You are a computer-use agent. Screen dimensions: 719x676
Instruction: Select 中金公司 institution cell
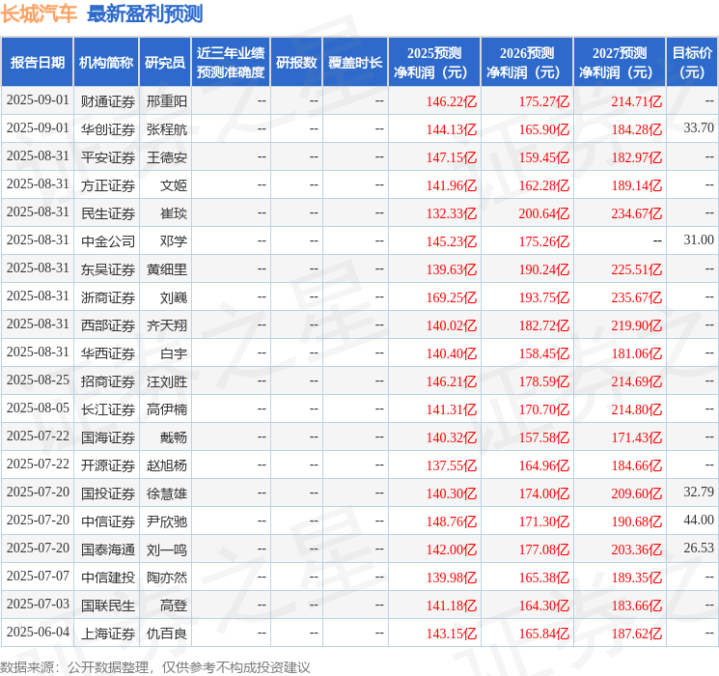[x=108, y=241]
